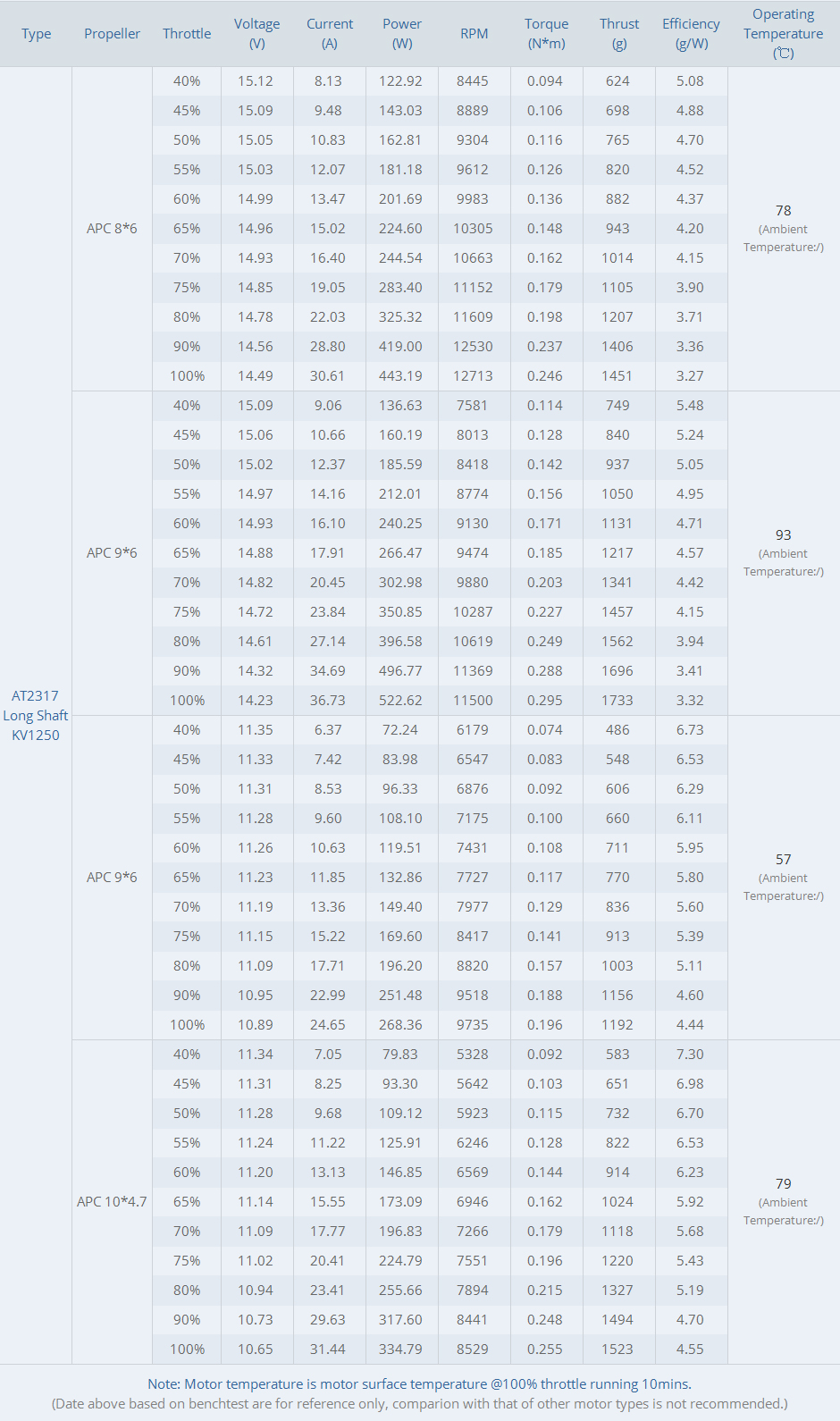Click the RPM column header
840x1421 pixels.
(x=474, y=34)
